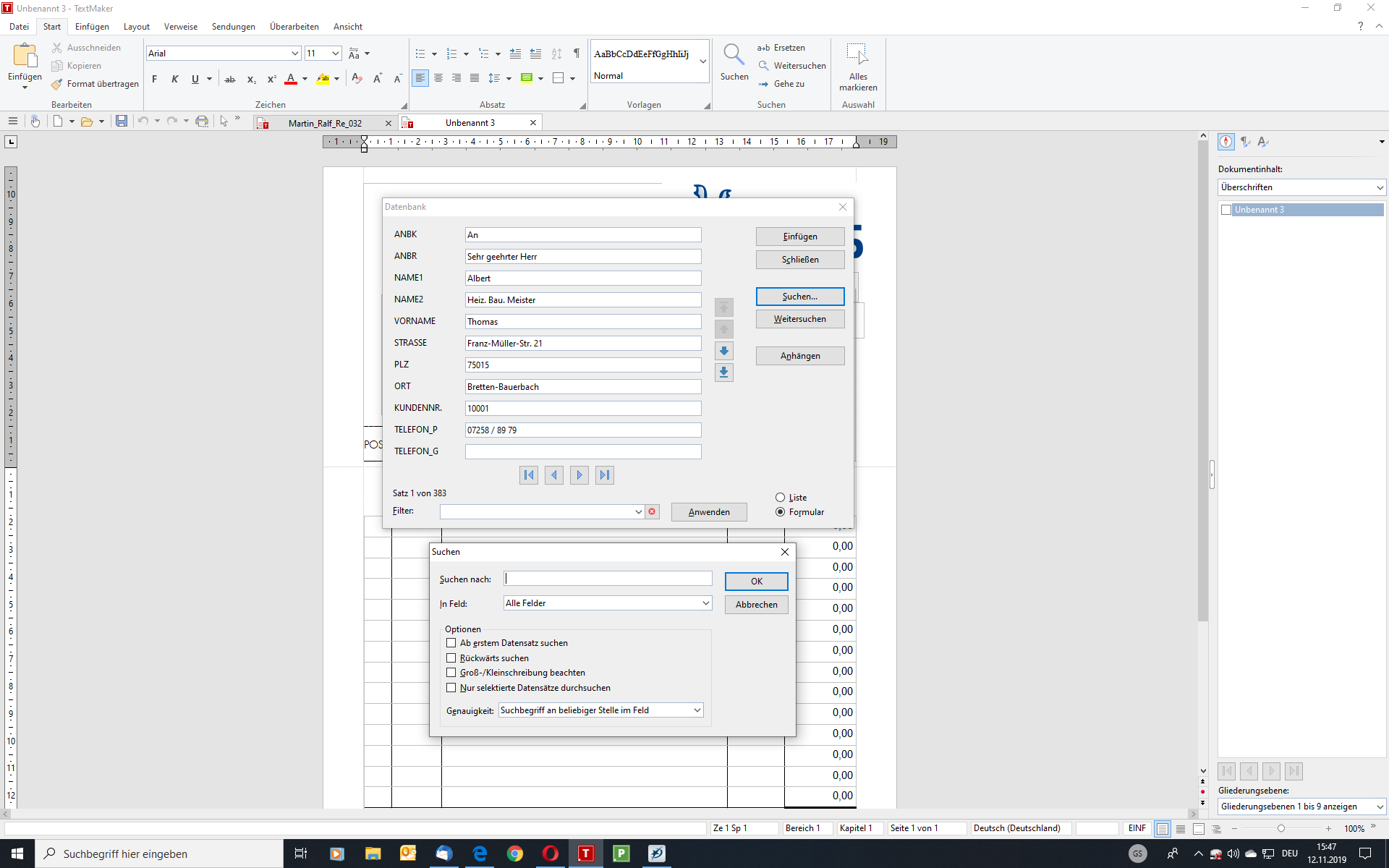This screenshot has width=1389, height=868.
Task: Toggle italic K icon
Action: tap(174, 79)
